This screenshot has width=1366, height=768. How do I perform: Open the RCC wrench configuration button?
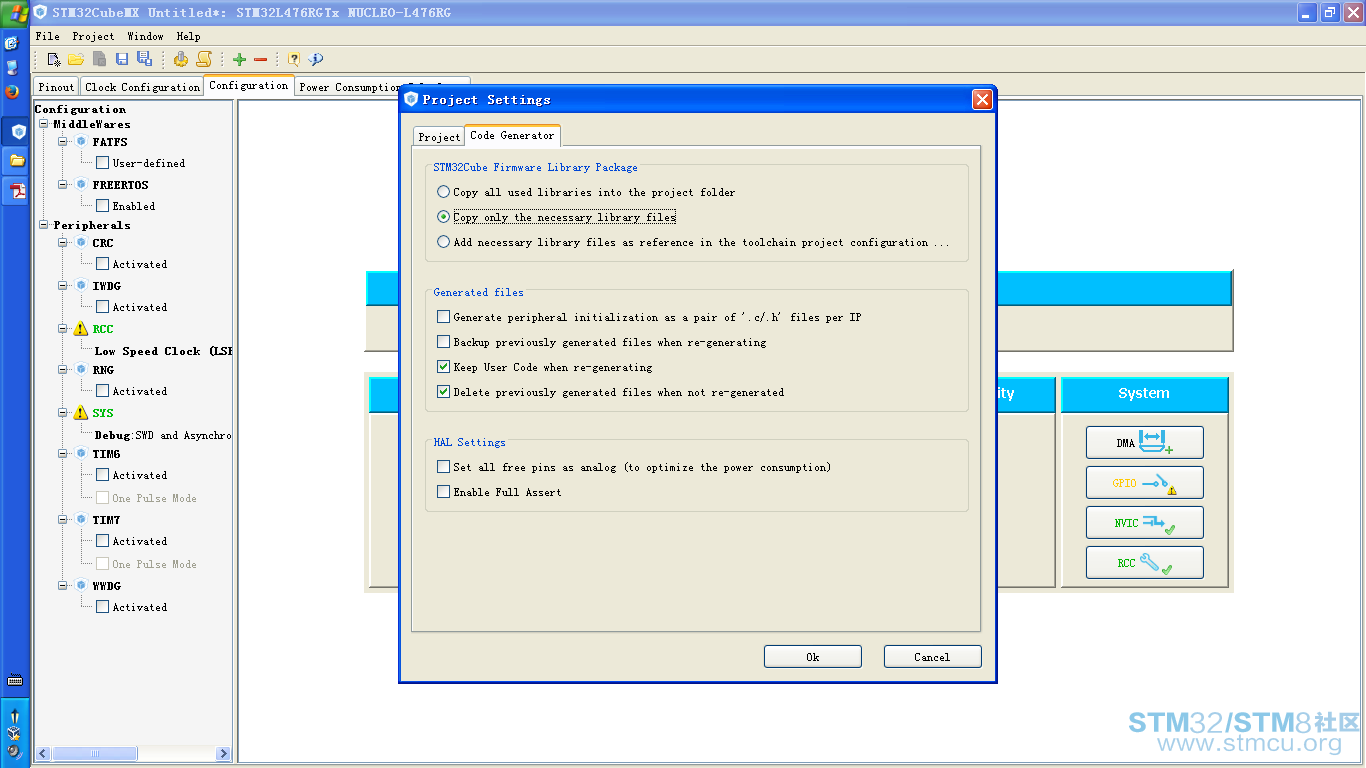pos(1145,562)
